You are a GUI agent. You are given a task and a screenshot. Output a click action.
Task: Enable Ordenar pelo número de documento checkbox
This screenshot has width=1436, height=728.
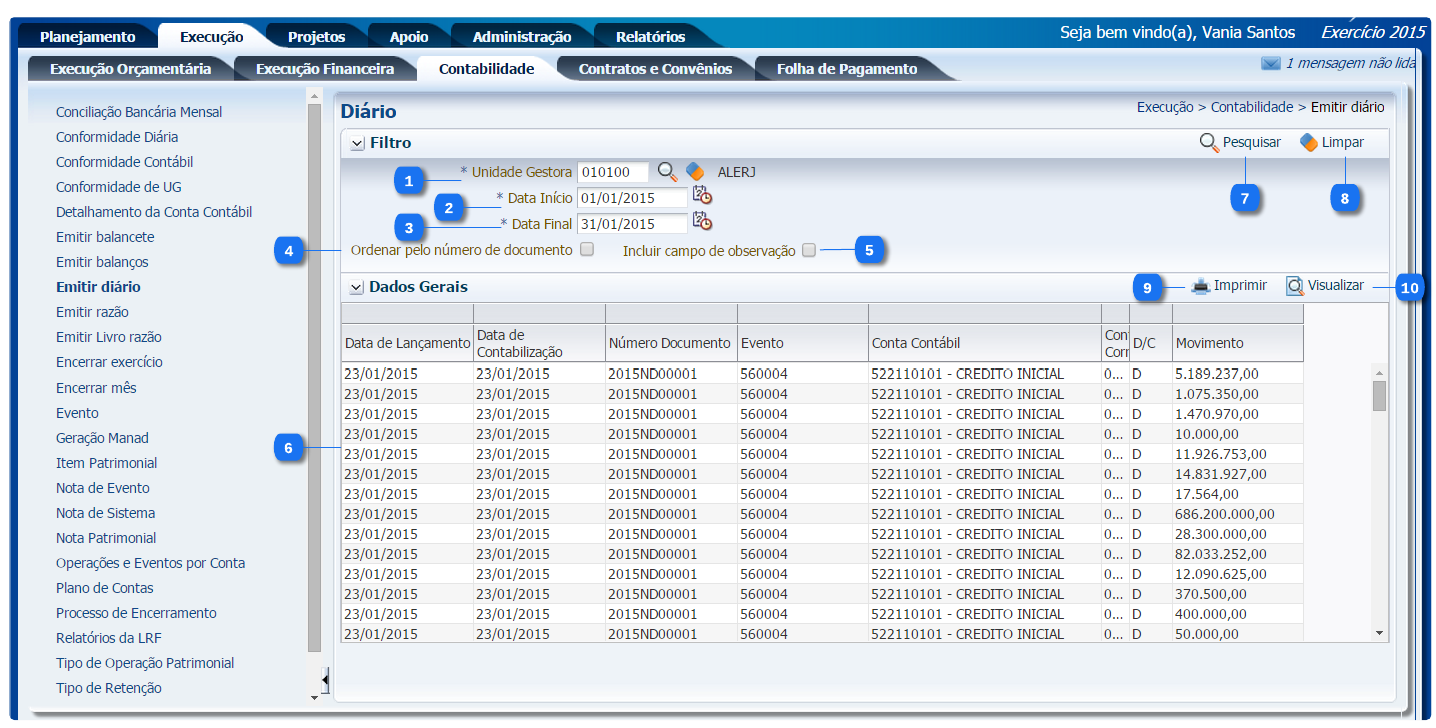(587, 249)
